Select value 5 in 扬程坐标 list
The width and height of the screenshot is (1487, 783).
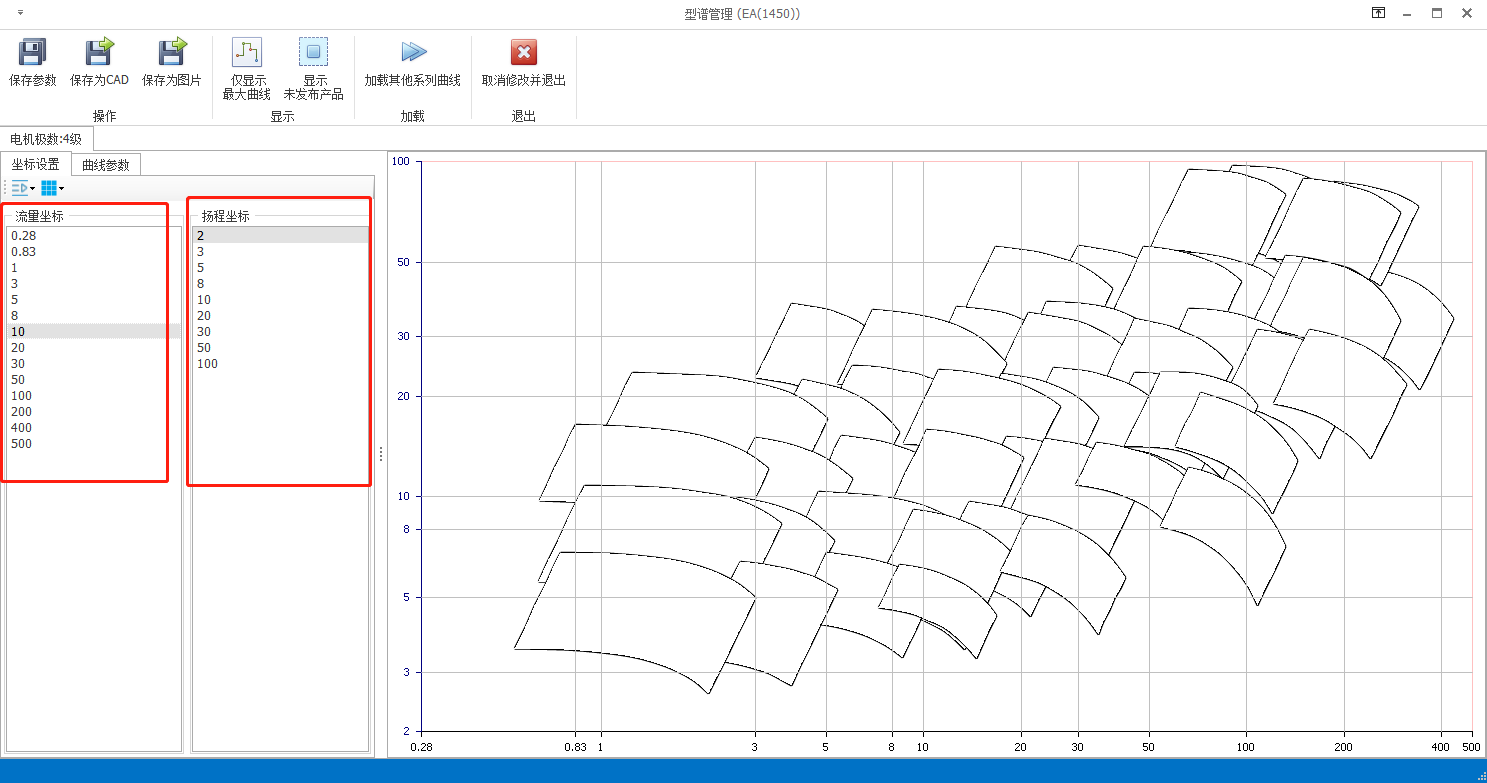coord(280,267)
